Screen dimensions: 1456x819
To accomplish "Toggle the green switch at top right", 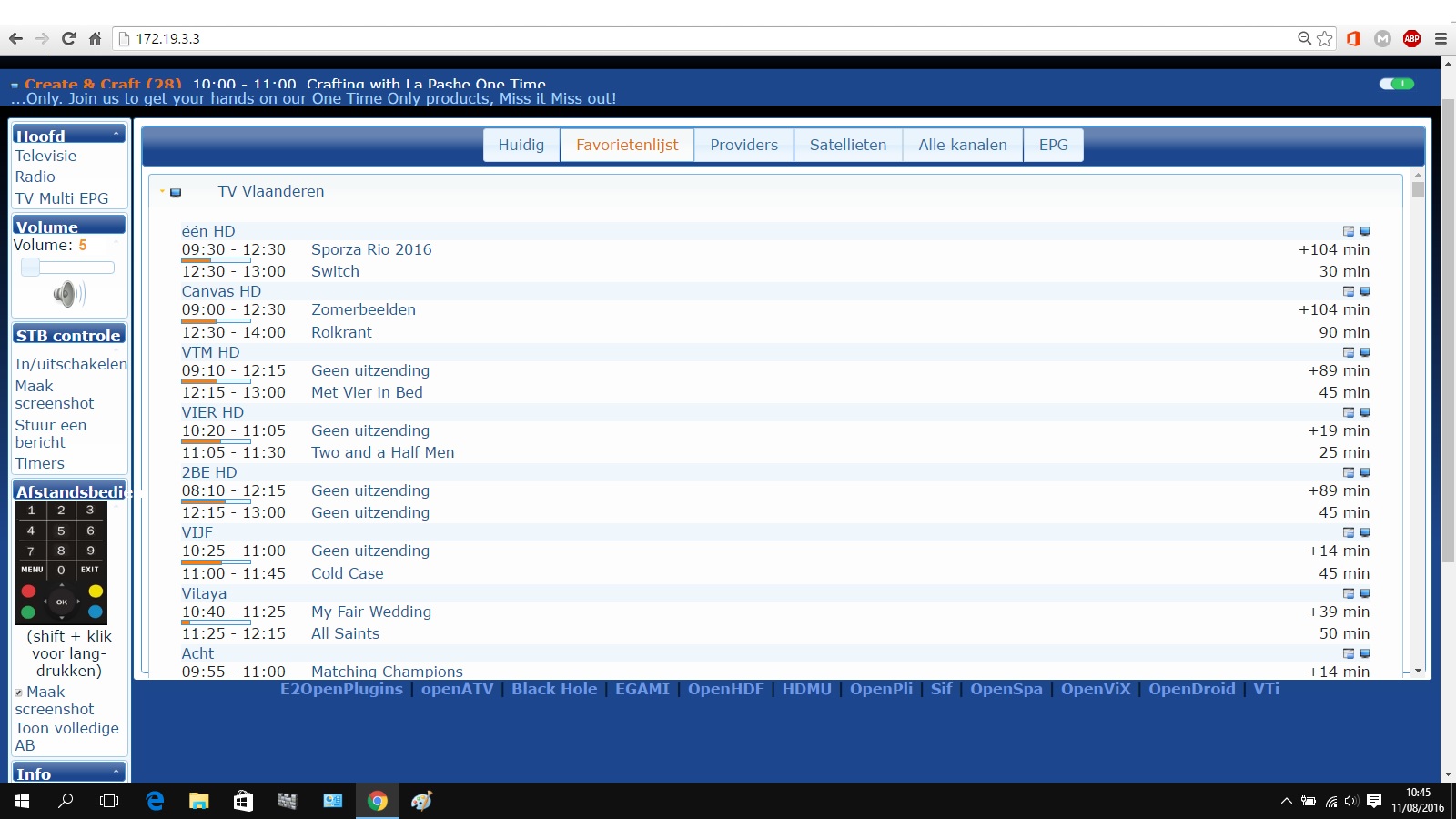I will 1397,84.
